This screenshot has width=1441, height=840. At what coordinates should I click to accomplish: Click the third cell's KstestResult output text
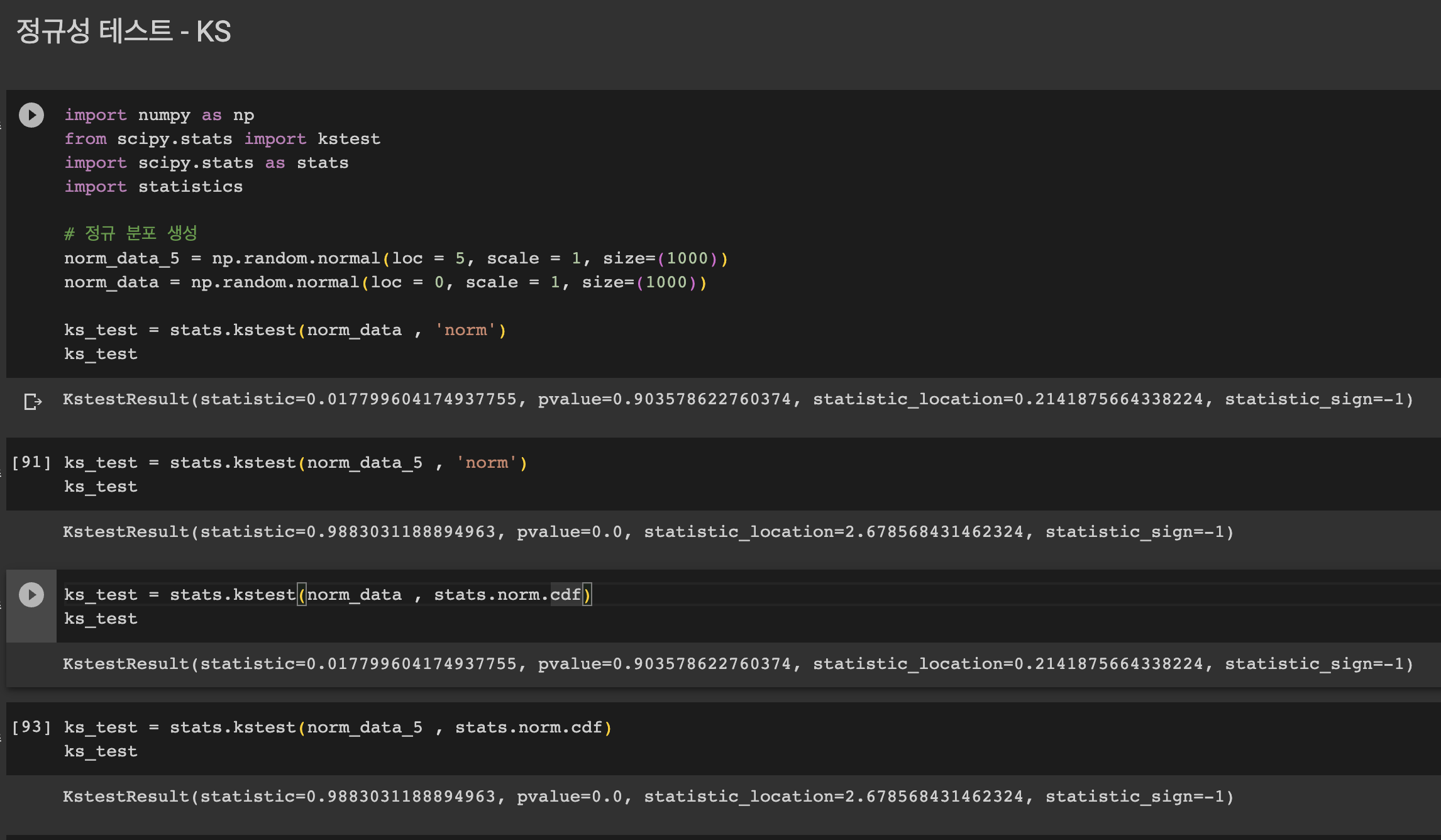(x=737, y=664)
